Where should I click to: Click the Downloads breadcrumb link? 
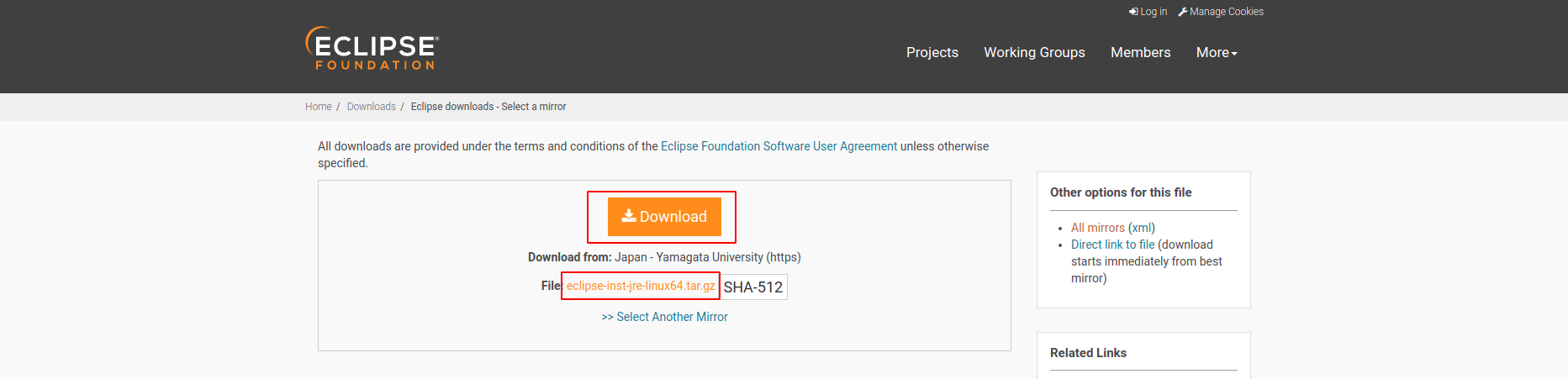[371, 107]
